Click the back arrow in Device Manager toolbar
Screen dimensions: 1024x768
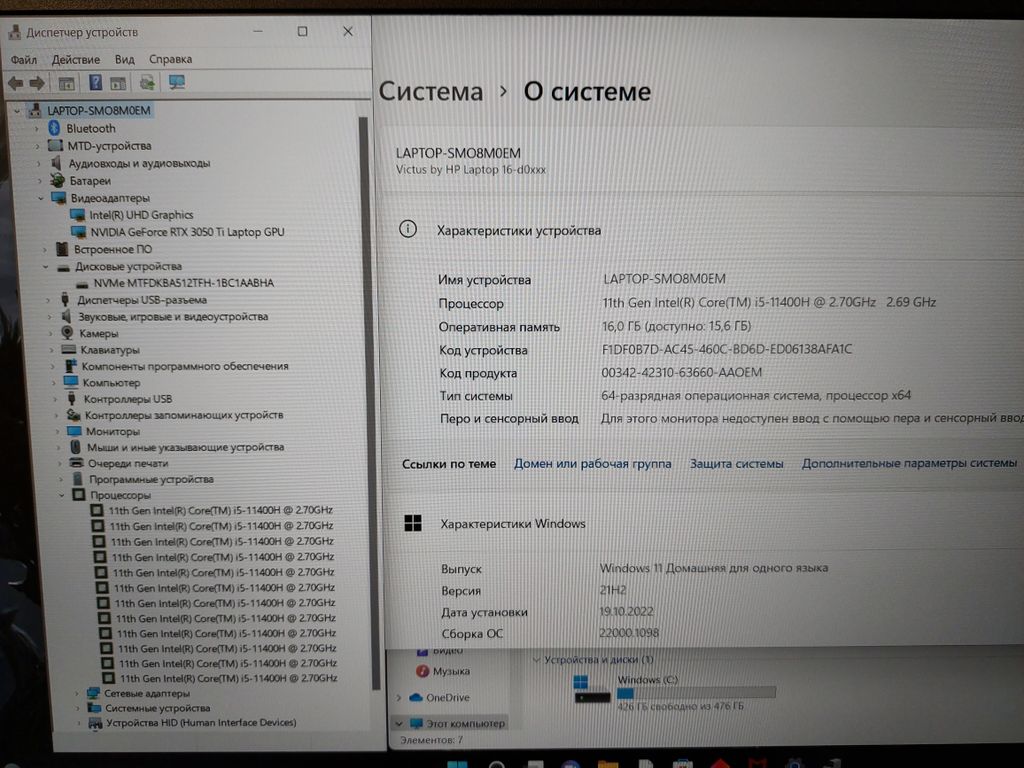tap(15, 83)
